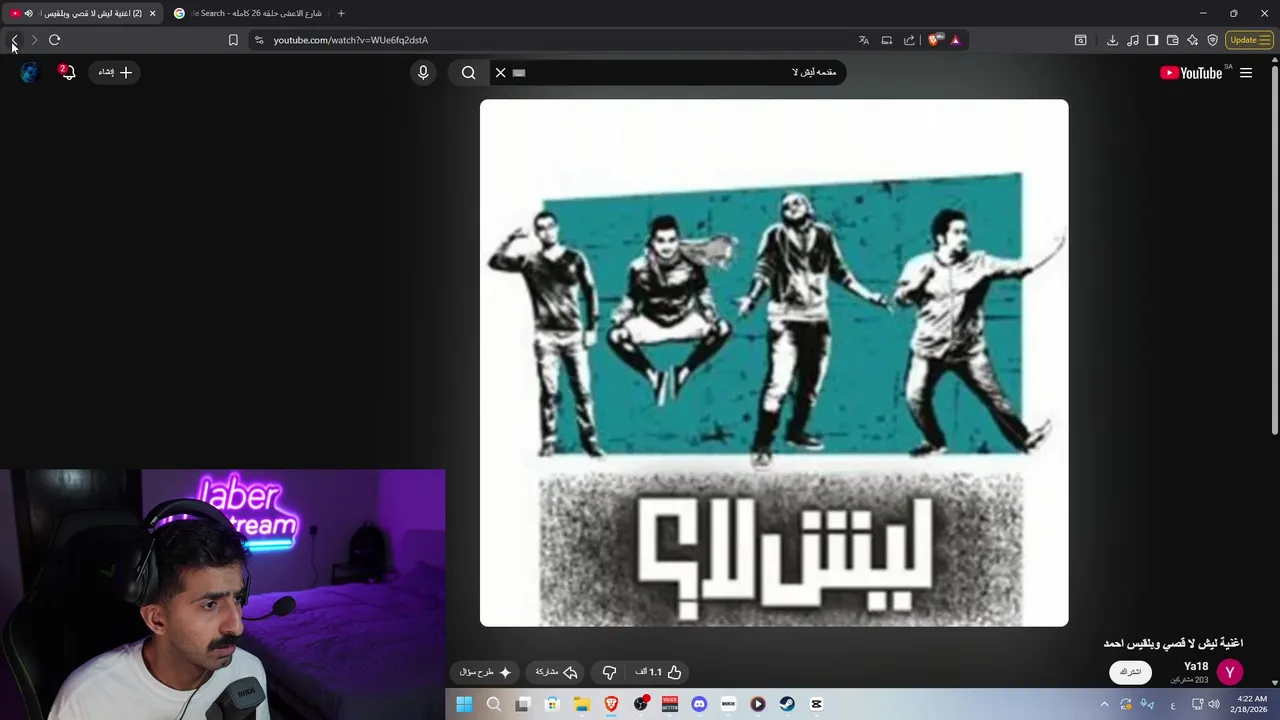Toggle the browser sidebar panel
This screenshot has width=1280, height=720.
[1152, 40]
